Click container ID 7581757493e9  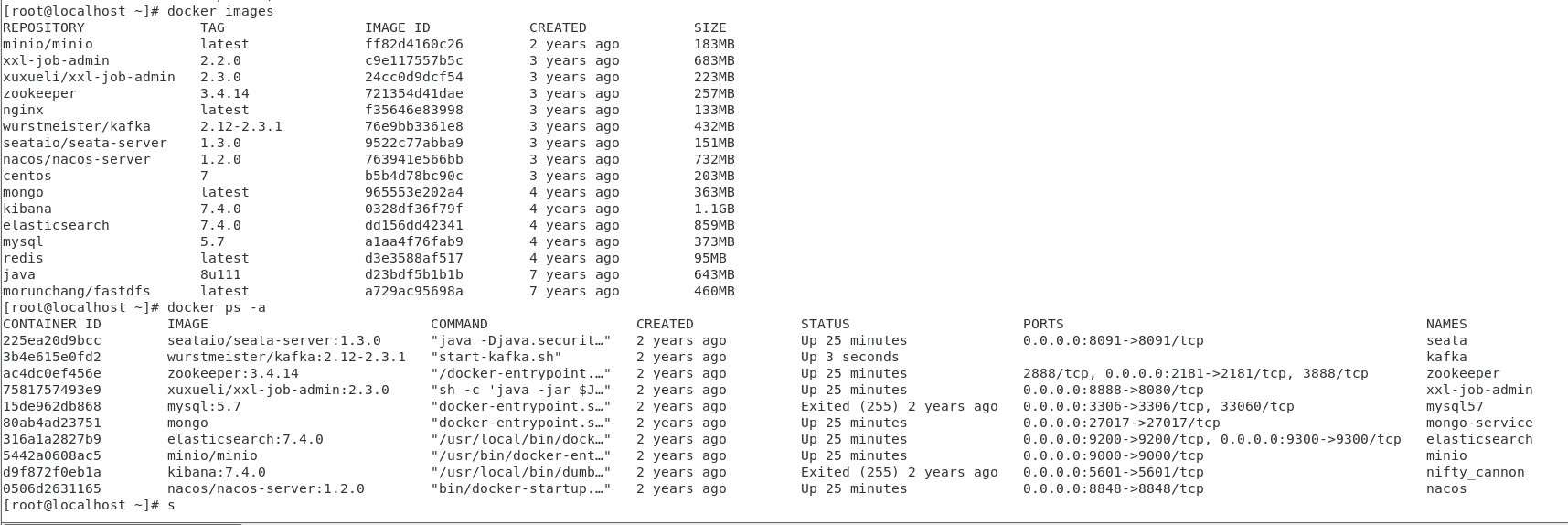(52, 390)
